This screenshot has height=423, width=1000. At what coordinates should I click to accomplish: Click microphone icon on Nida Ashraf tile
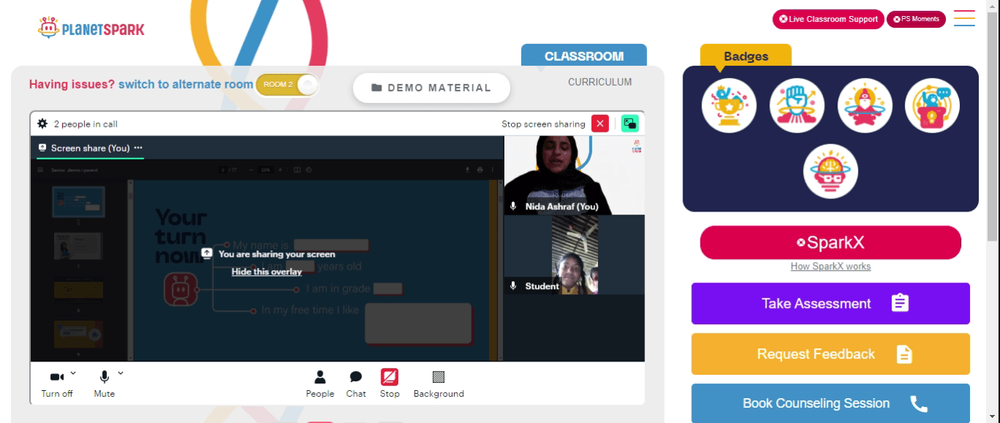pyautogui.click(x=513, y=207)
